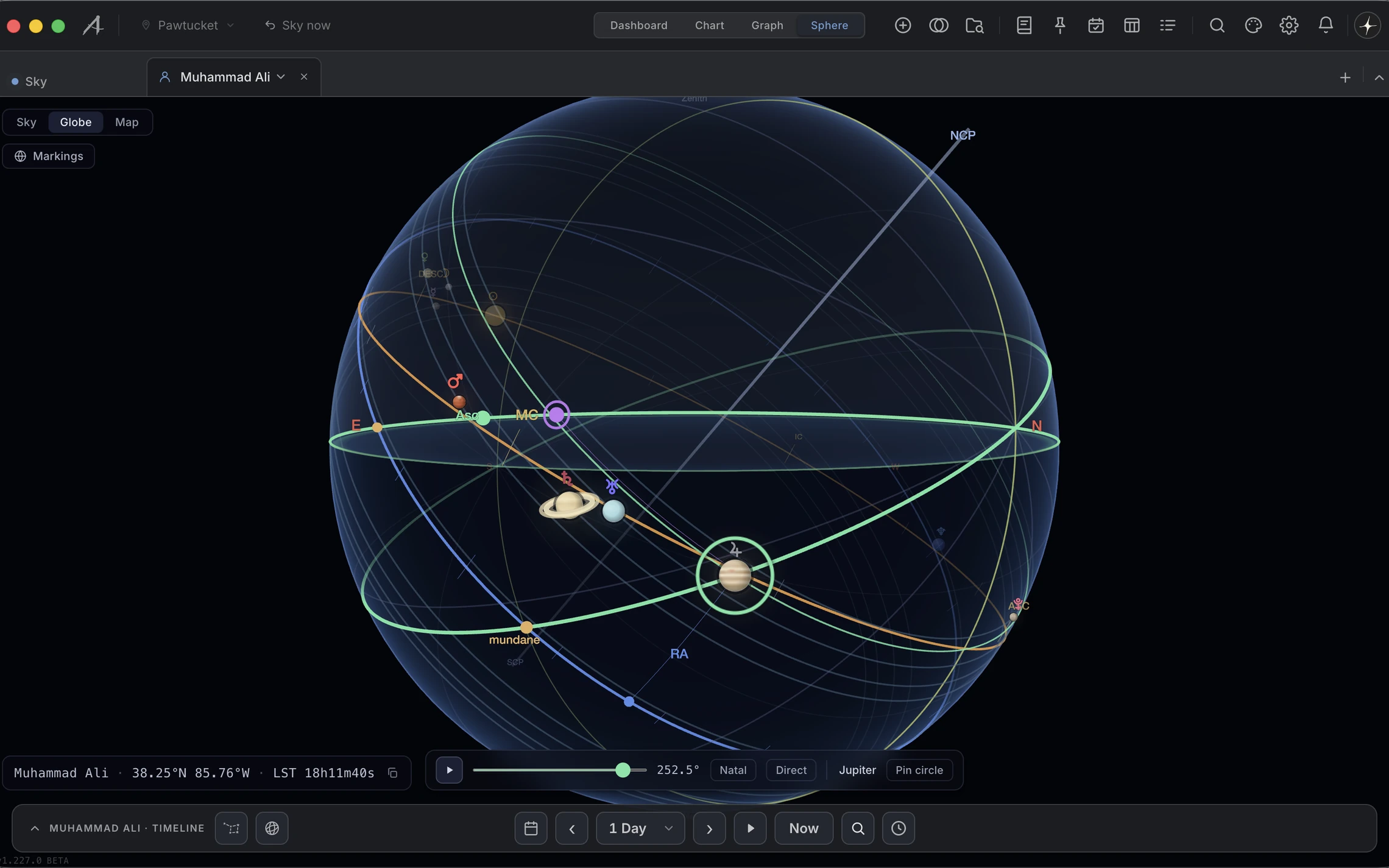Open the notifications bell
1389x868 pixels.
[1326, 25]
